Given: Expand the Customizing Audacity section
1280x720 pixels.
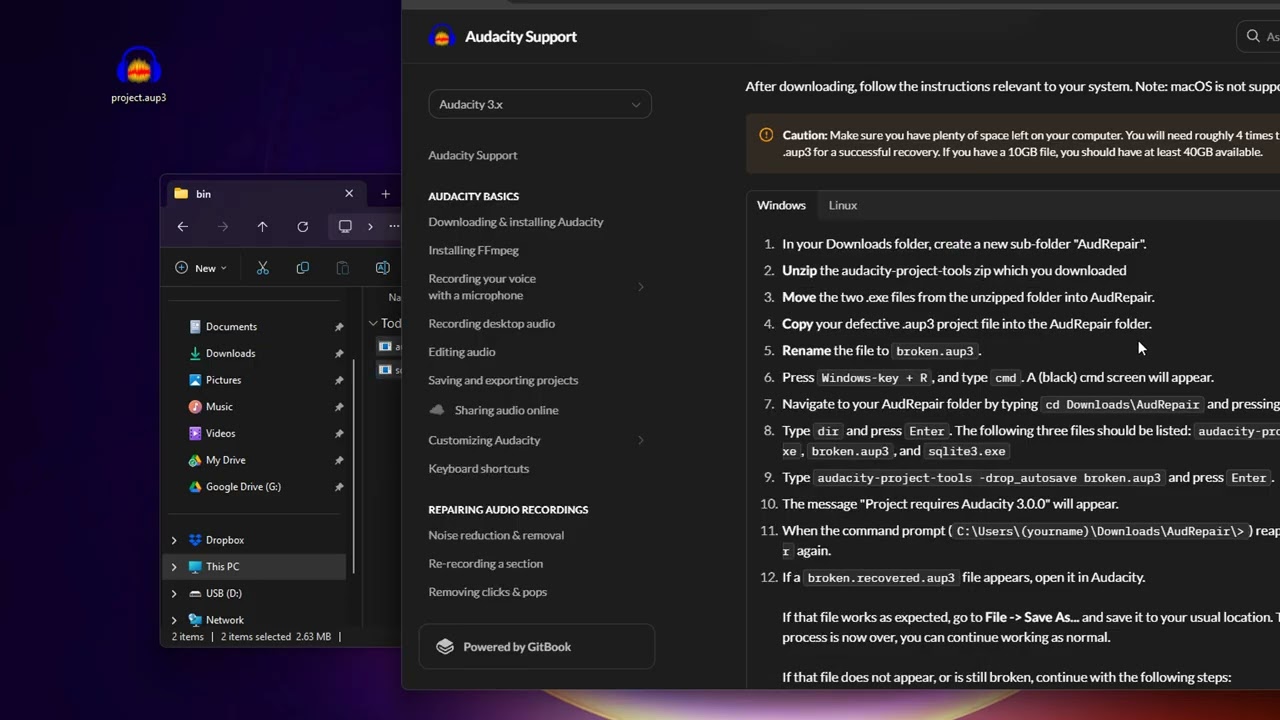Looking at the screenshot, I should tap(641, 440).
